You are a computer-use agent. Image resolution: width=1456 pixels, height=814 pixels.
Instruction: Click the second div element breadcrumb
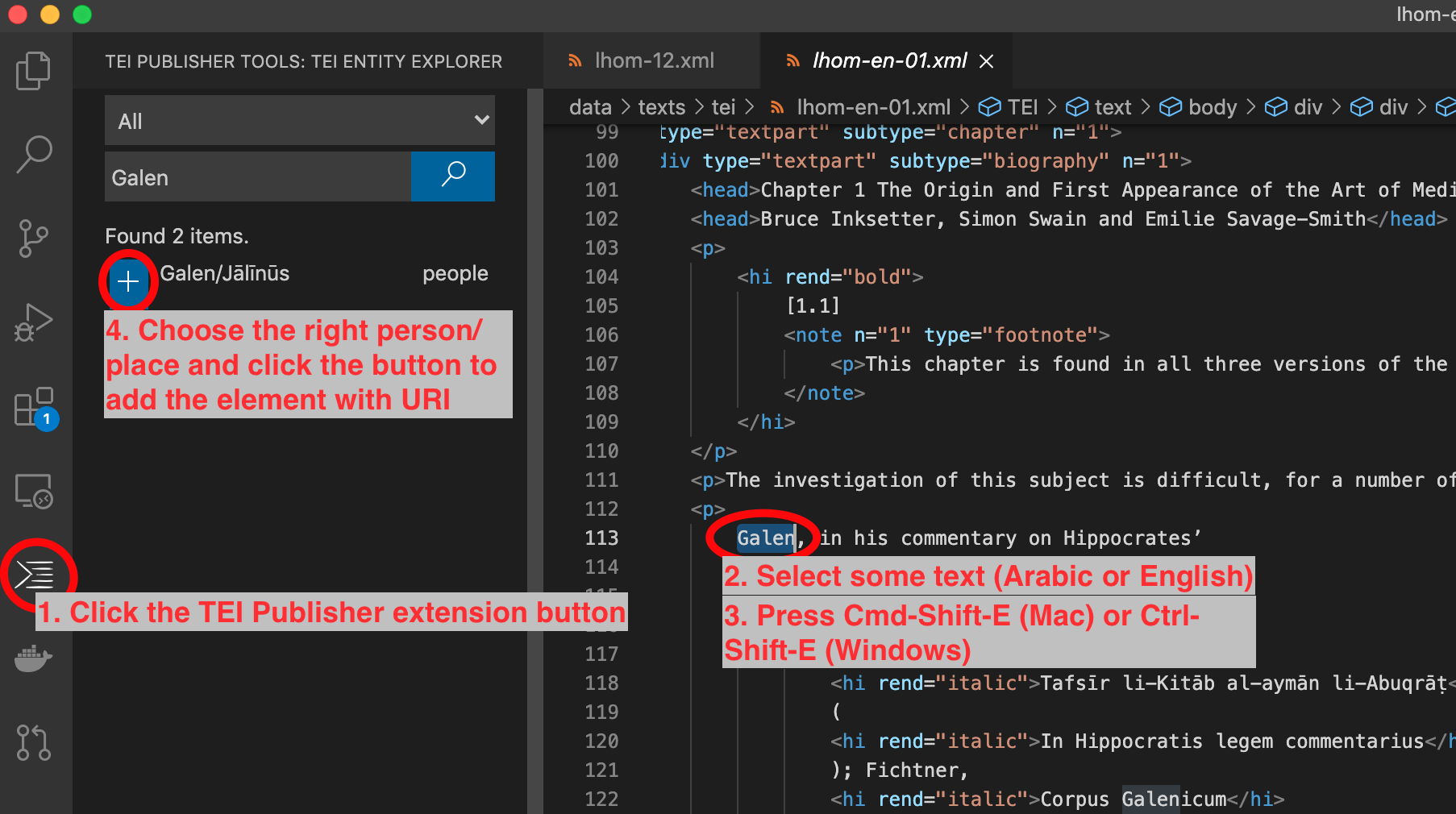[x=1379, y=107]
